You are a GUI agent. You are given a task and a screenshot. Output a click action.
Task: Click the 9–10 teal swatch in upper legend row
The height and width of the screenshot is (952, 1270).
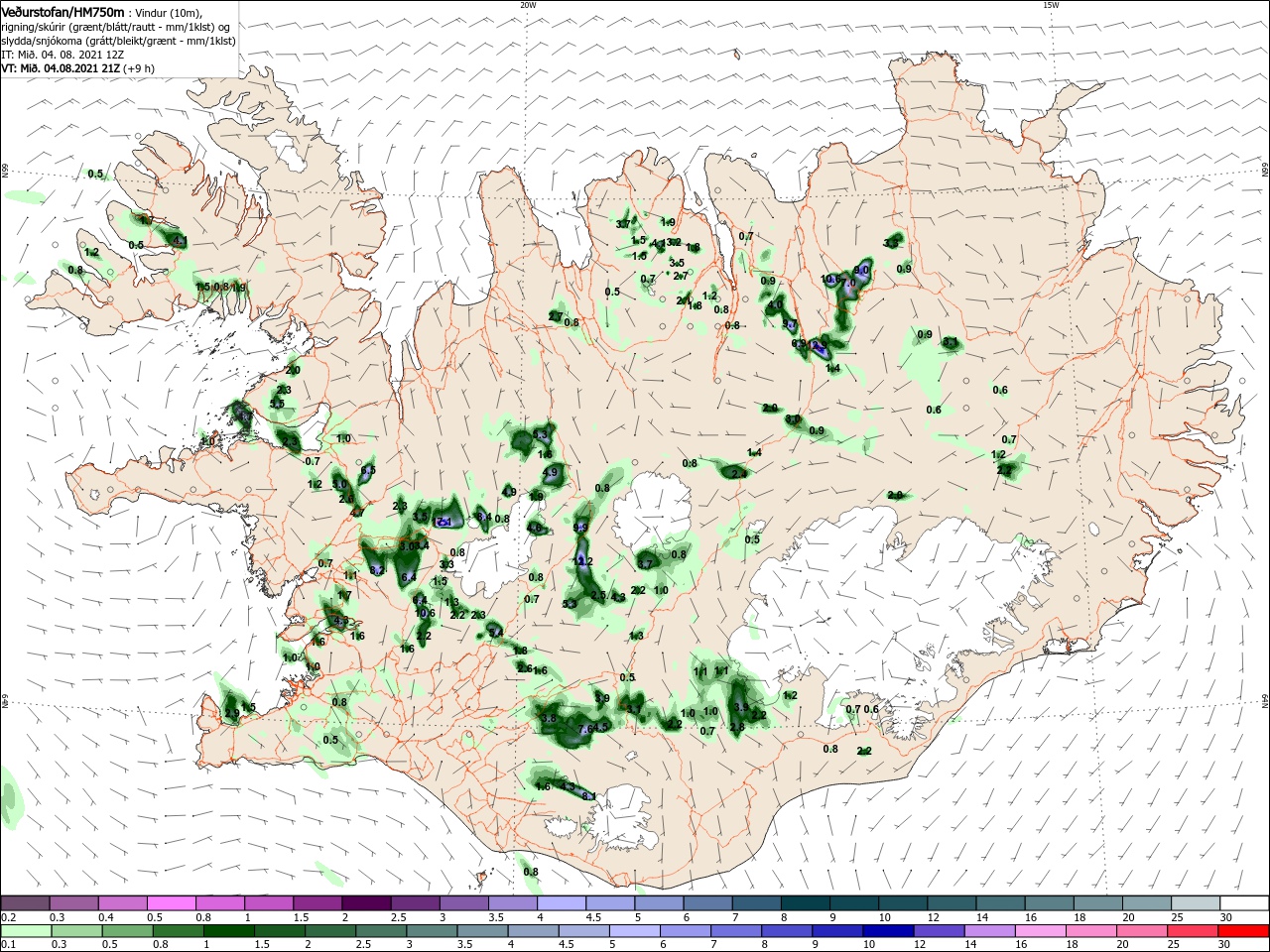[852, 902]
